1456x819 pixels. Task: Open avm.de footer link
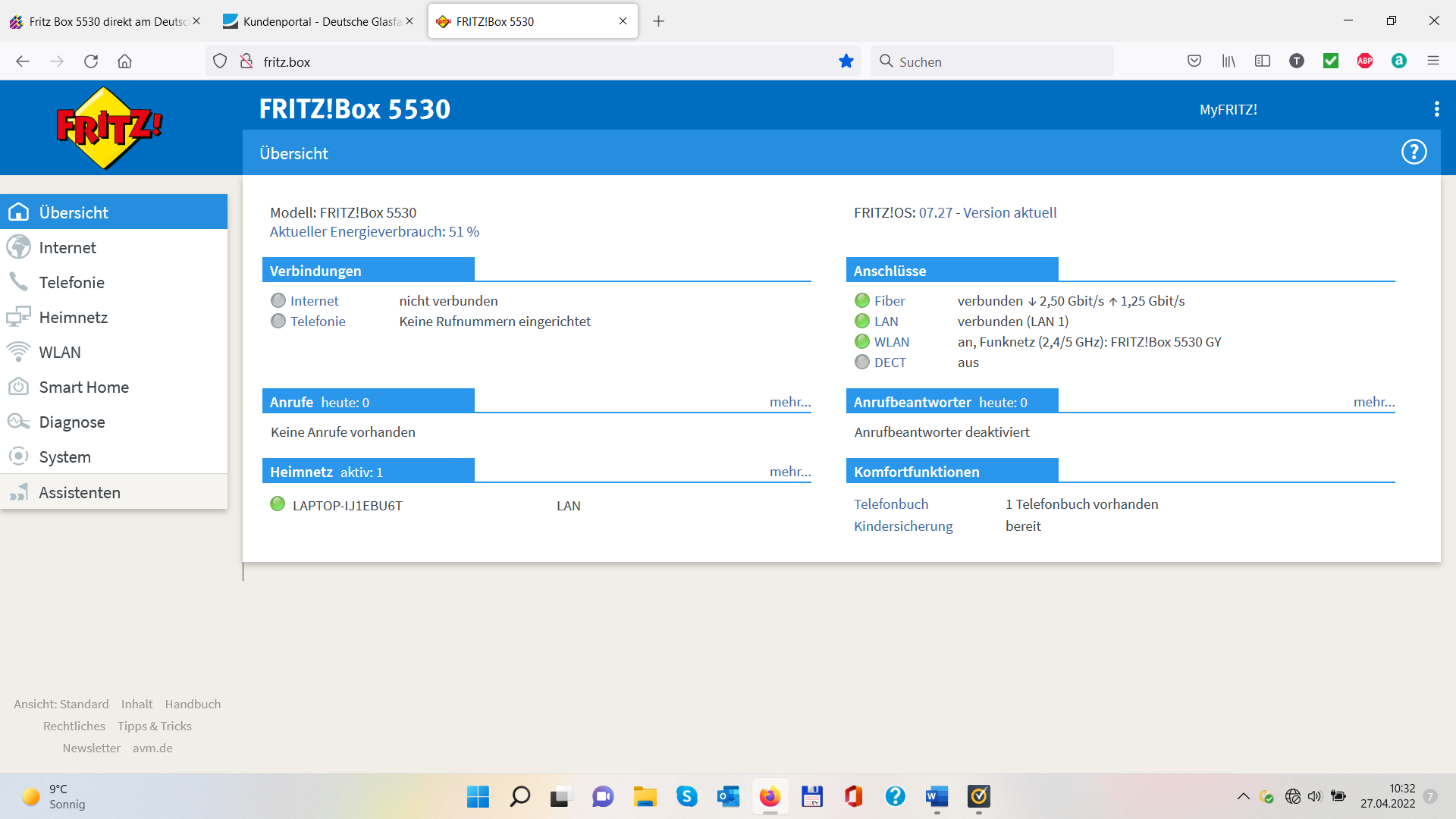pyautogui.click(x=152, y=748)
